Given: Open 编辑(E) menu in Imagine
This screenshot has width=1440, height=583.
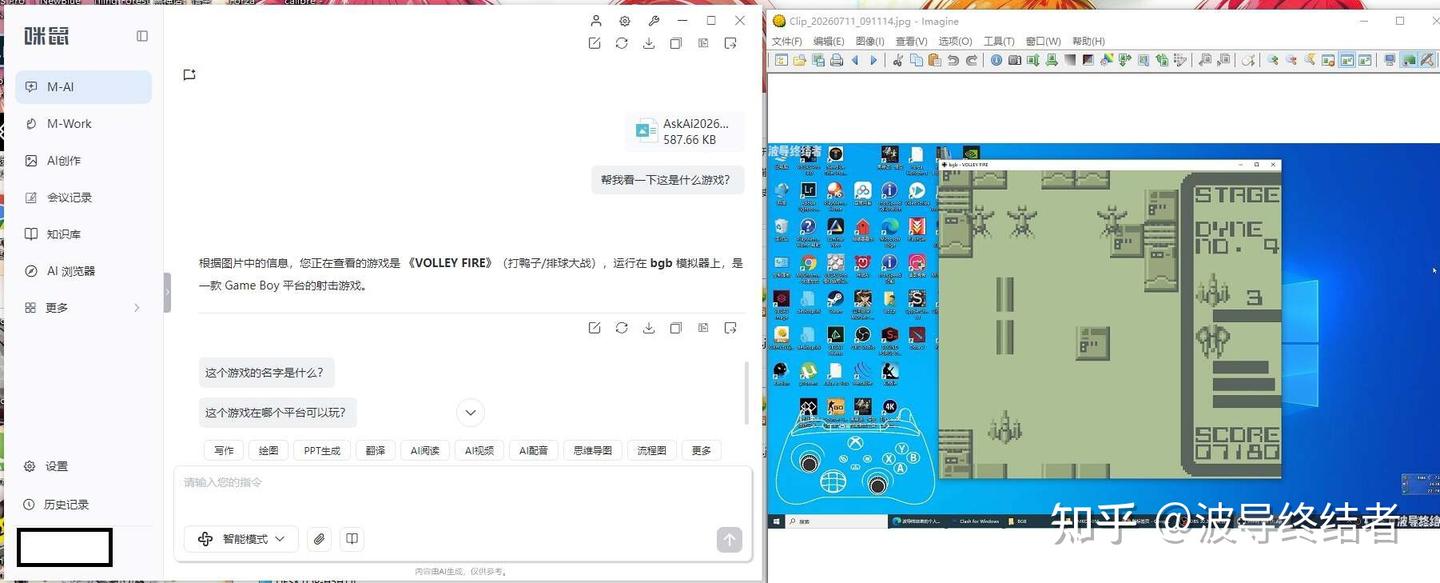Looking at the screenshot, I should pos(829,41).
